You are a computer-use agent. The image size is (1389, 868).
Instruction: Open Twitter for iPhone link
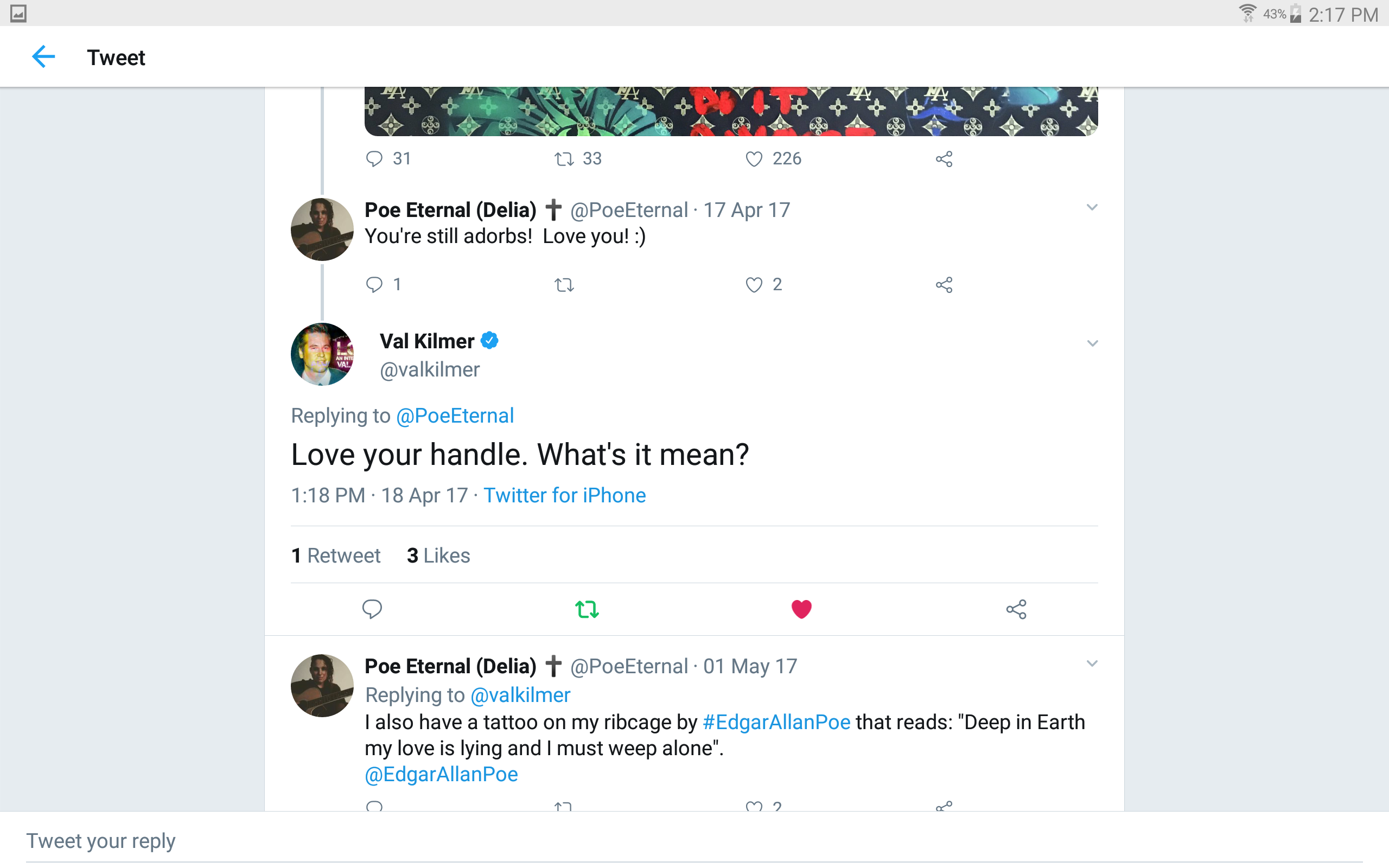pyautogui.click(x=564, y=495)
